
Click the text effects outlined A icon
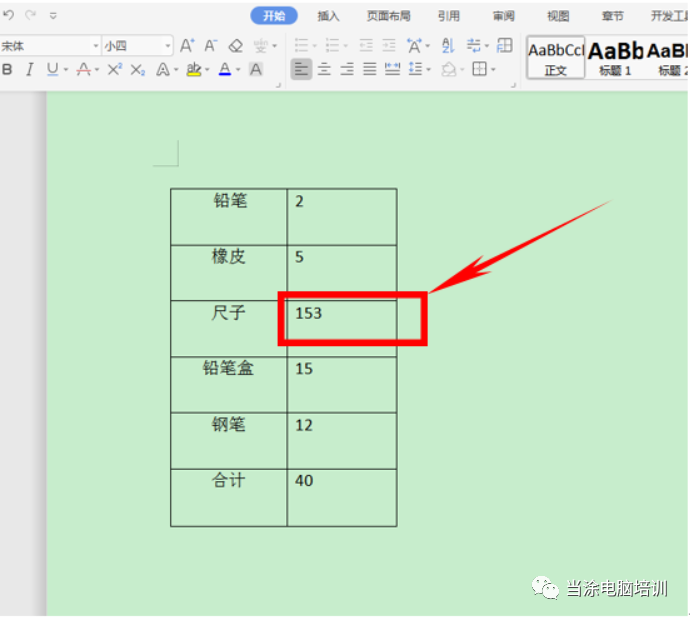pos(163,69)
